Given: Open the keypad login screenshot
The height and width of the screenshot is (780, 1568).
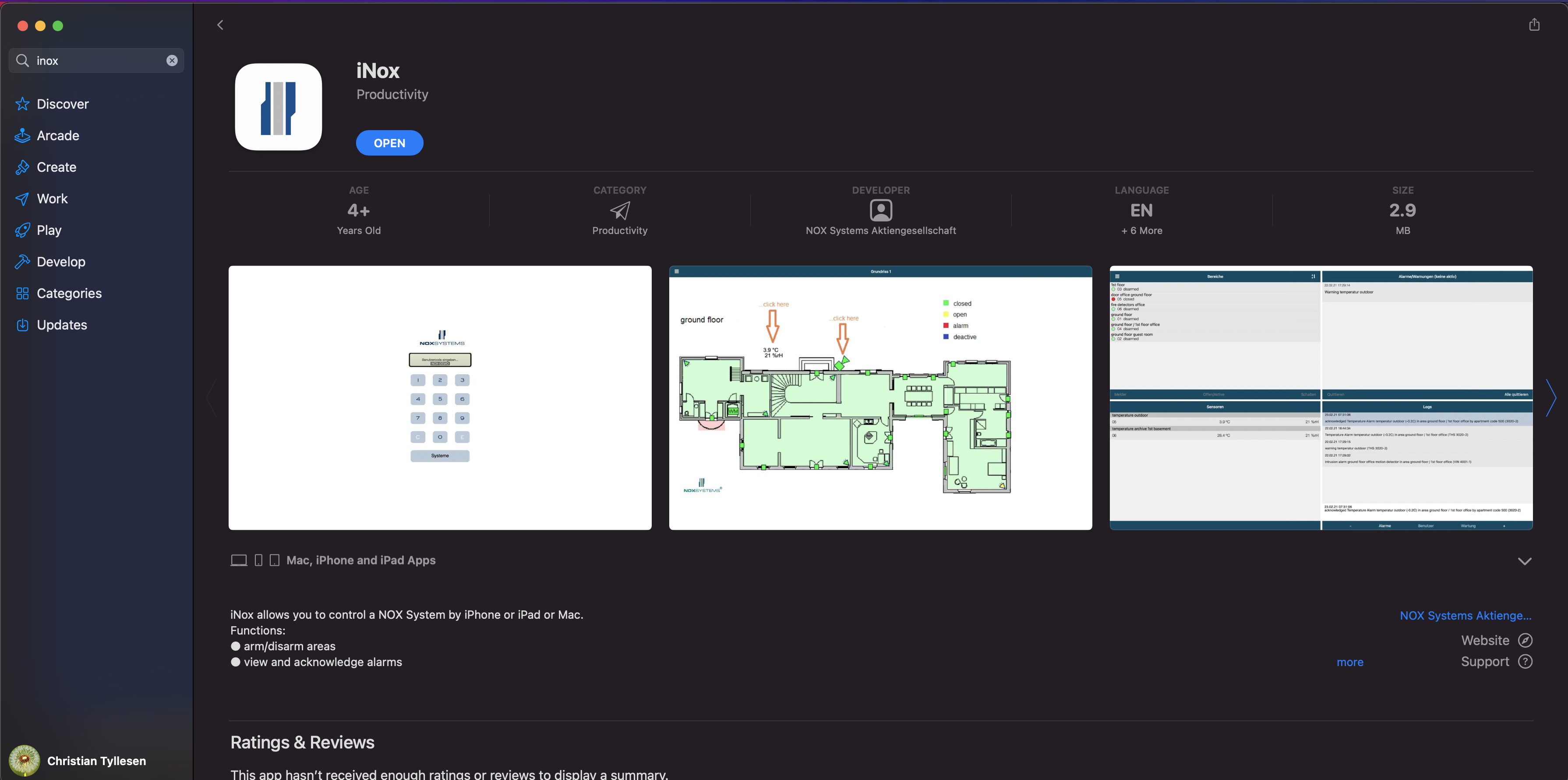Looking at the screenshot, I should (x=440, y=398).
